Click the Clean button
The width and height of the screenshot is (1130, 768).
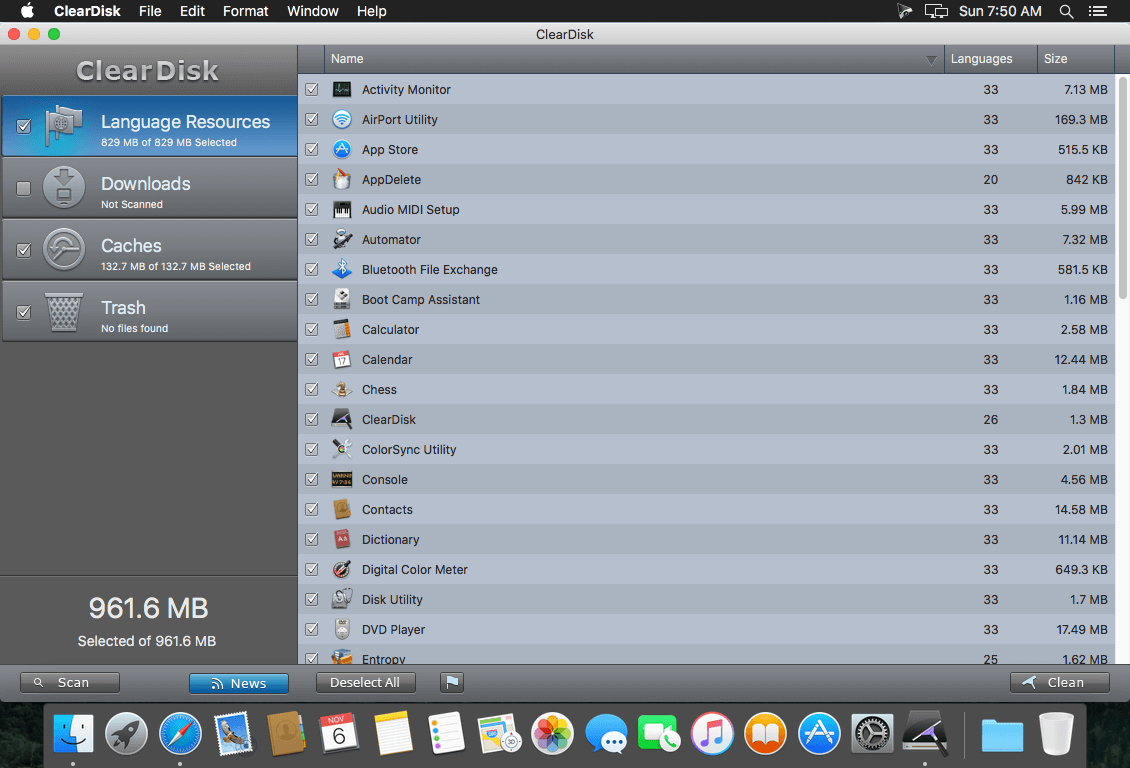click(x=1059, y=682)
